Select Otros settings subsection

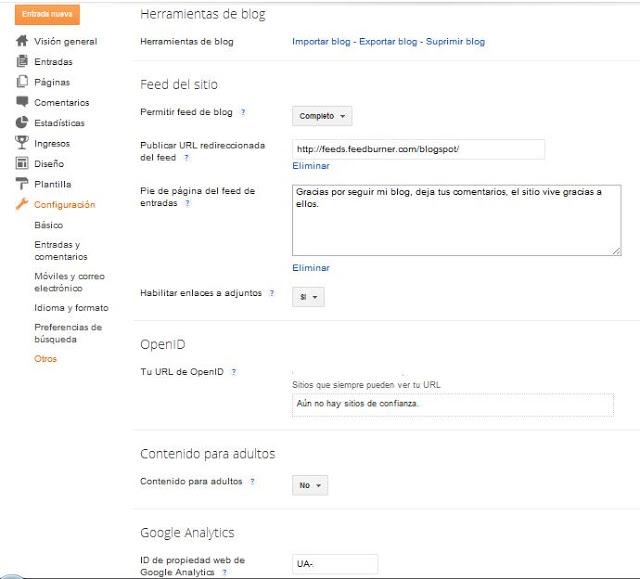45,359
